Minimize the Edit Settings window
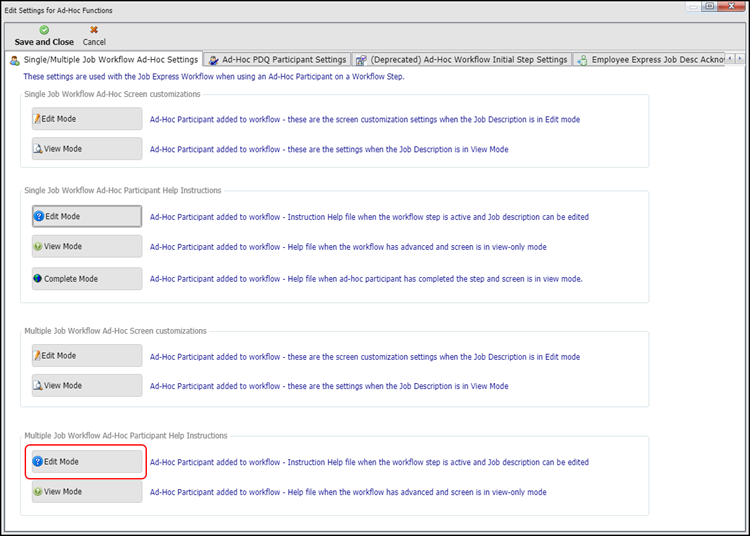751x536 pixels. pos(693,6)
